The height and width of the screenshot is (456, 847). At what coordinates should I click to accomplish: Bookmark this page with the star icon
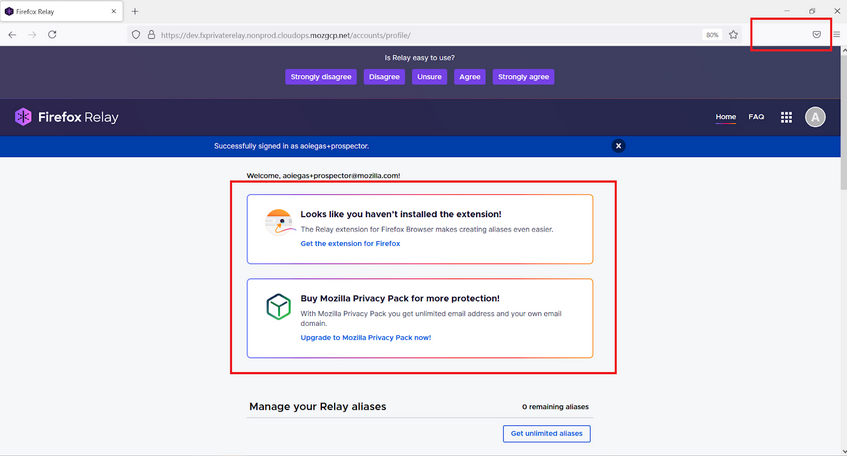click(x=733, y=35)
